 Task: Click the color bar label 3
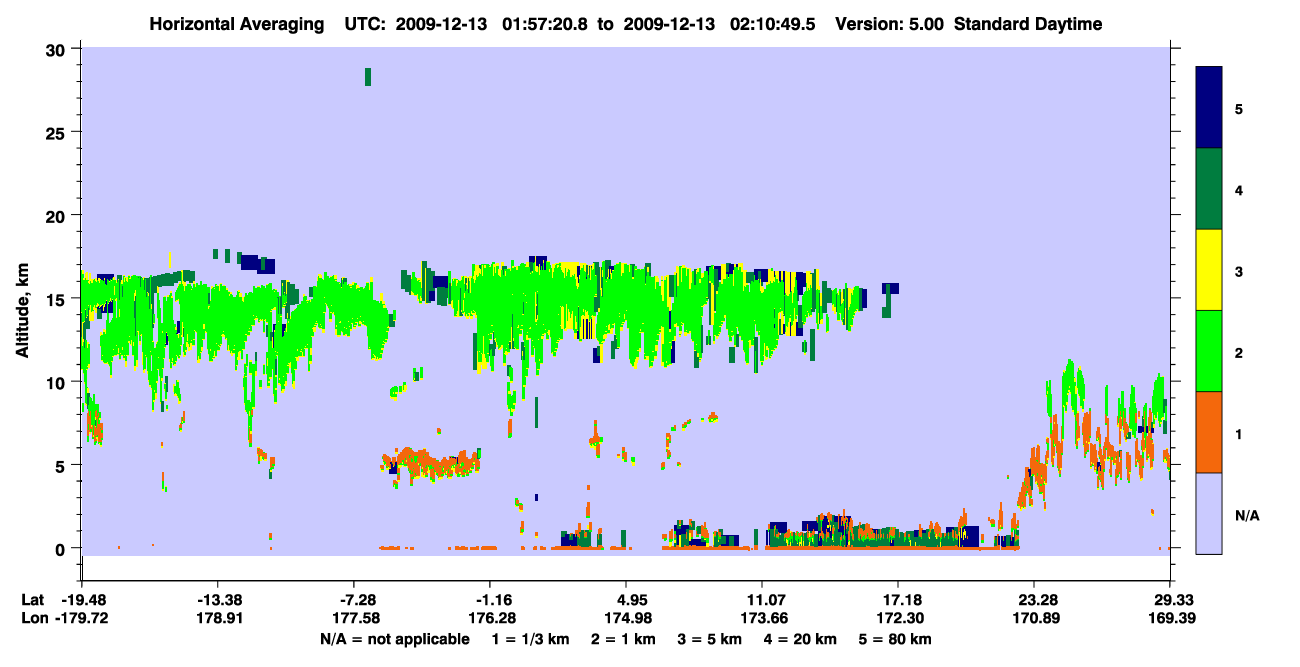tap(1239, 271)
